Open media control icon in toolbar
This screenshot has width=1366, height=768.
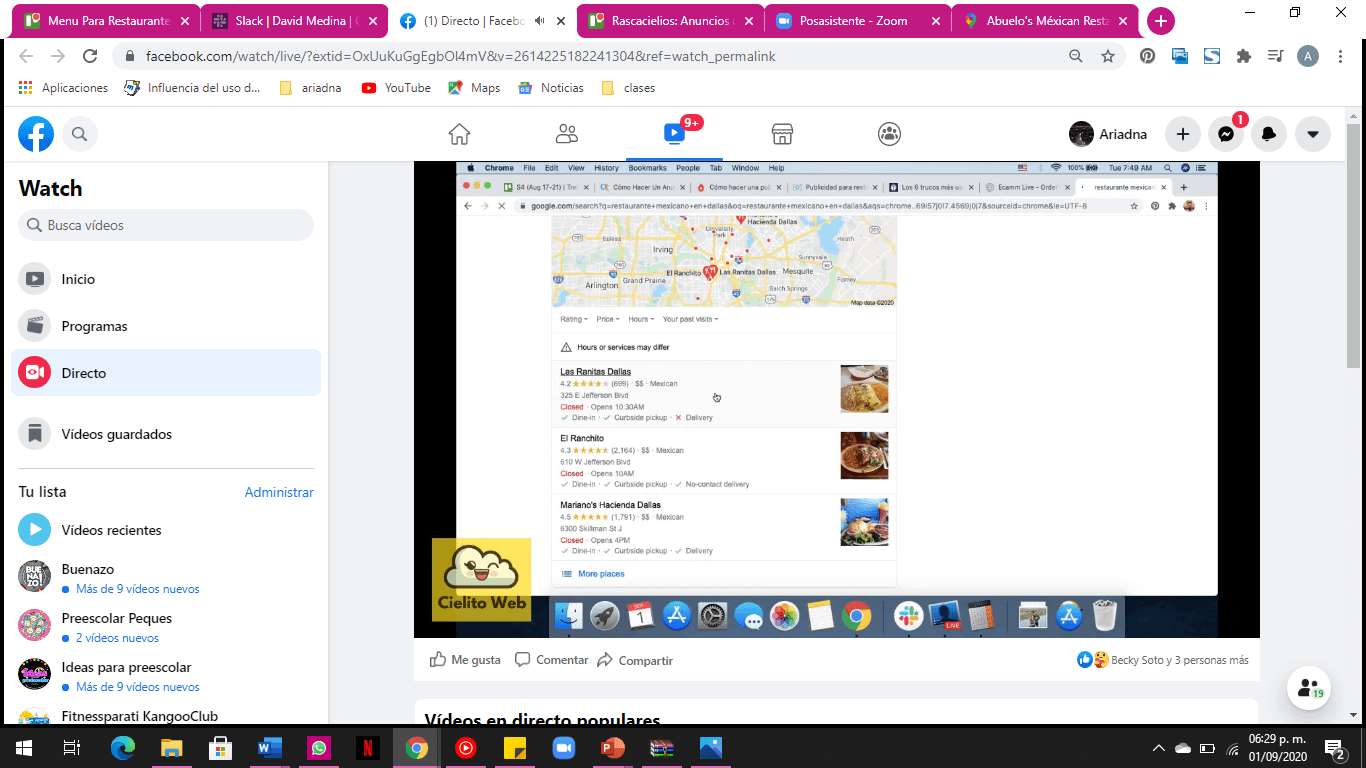coord(1276,57)
